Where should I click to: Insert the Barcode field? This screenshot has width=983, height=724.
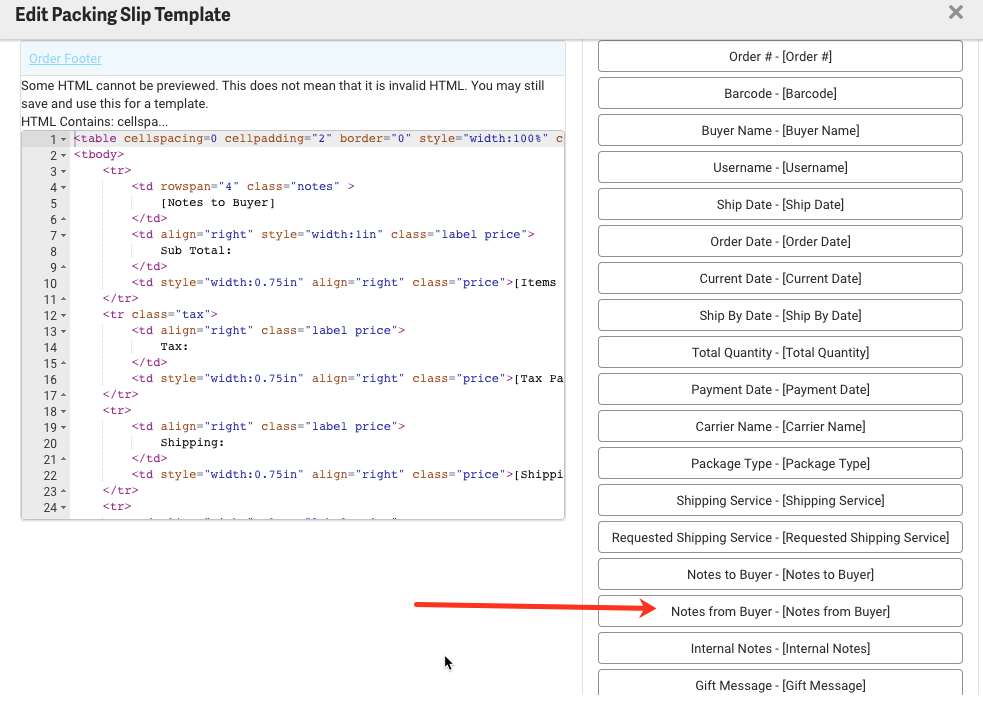click(x=779, y=93)
